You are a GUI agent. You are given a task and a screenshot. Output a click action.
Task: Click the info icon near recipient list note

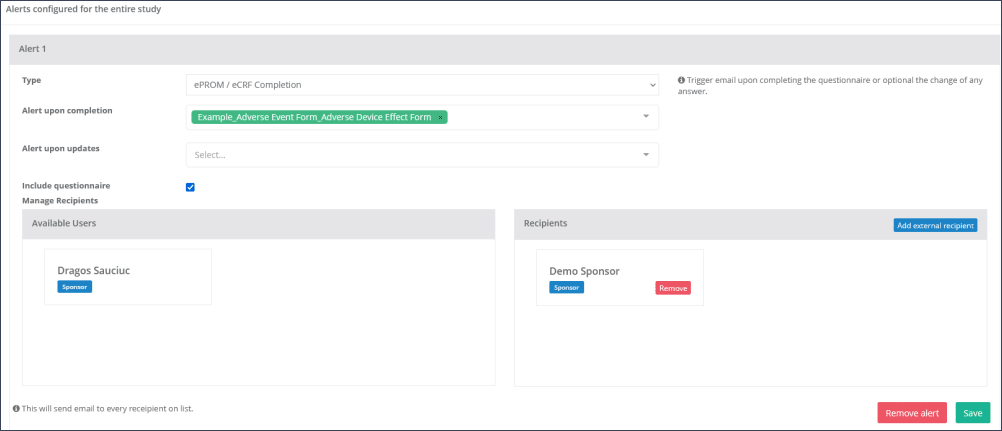pos(16,409)
